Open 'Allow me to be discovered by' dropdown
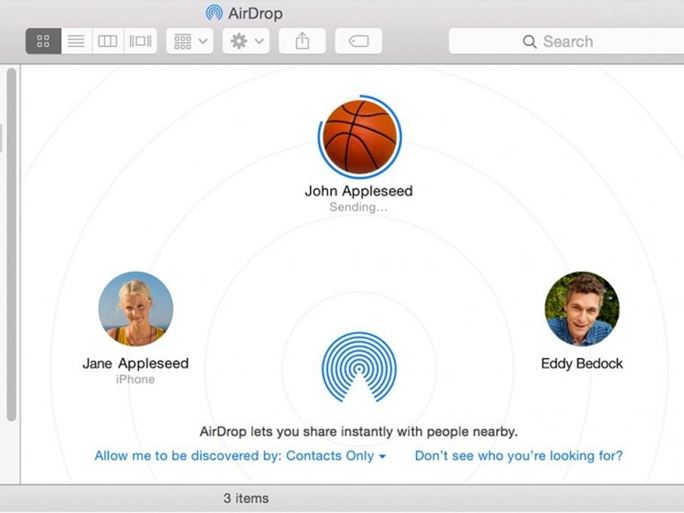 [x=240, y=455]
